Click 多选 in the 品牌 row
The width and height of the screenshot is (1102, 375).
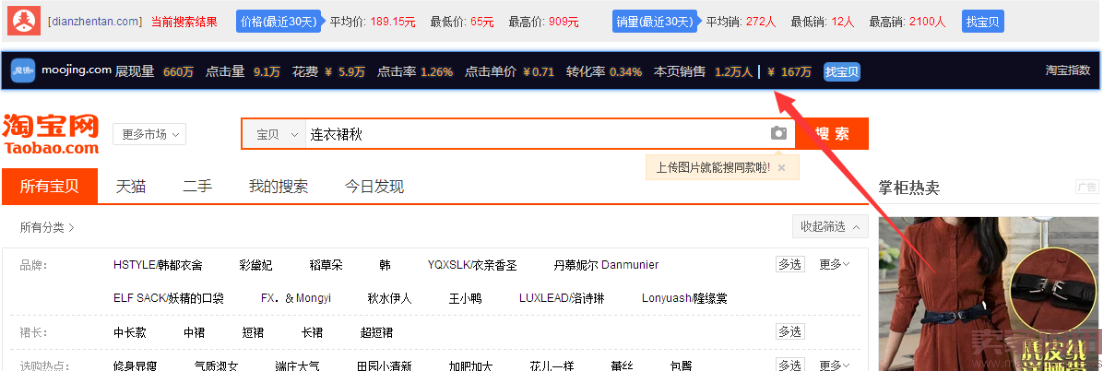coord(790,265)
